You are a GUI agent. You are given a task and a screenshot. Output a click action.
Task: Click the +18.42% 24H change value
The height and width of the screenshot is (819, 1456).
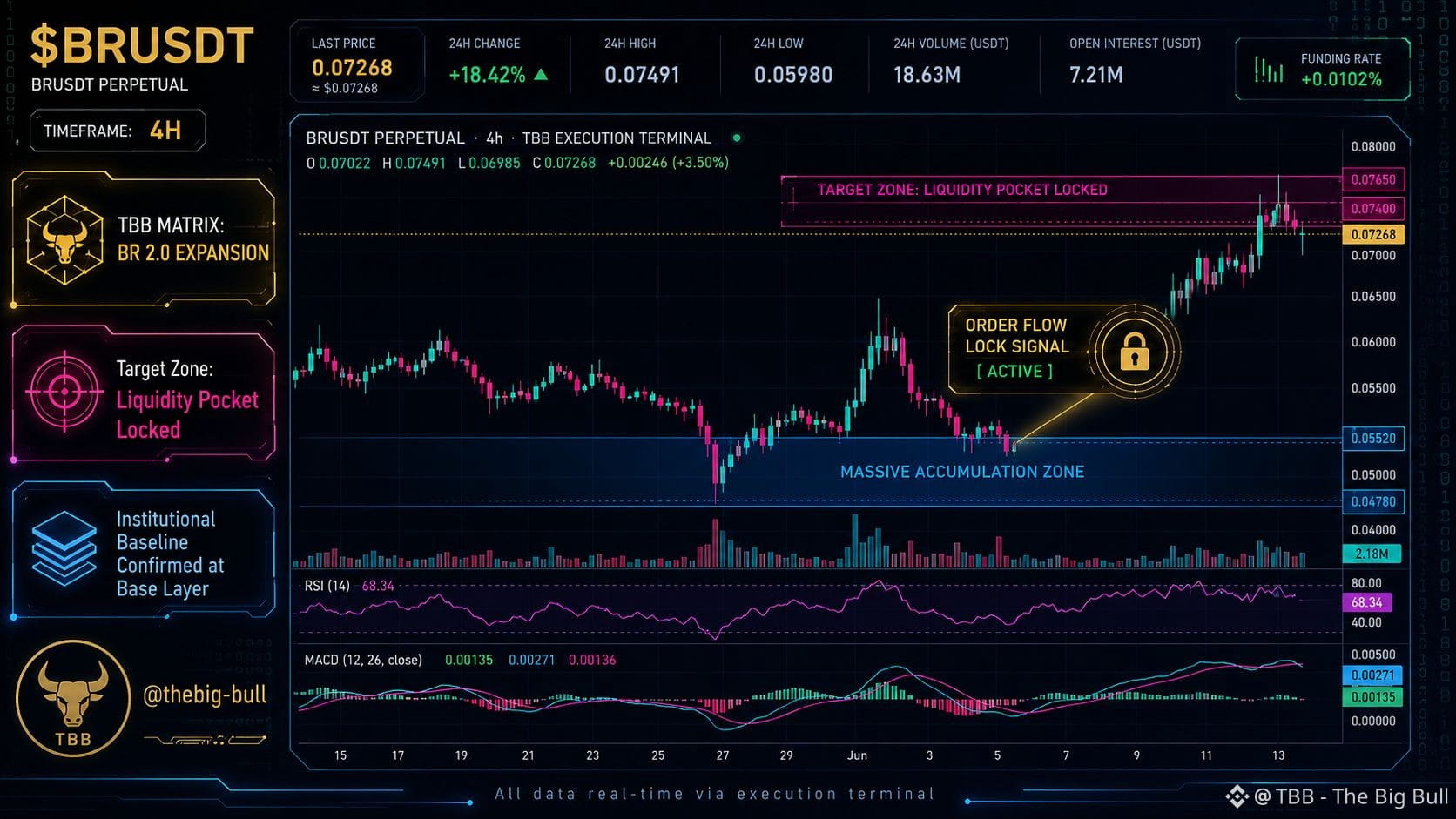487,75
